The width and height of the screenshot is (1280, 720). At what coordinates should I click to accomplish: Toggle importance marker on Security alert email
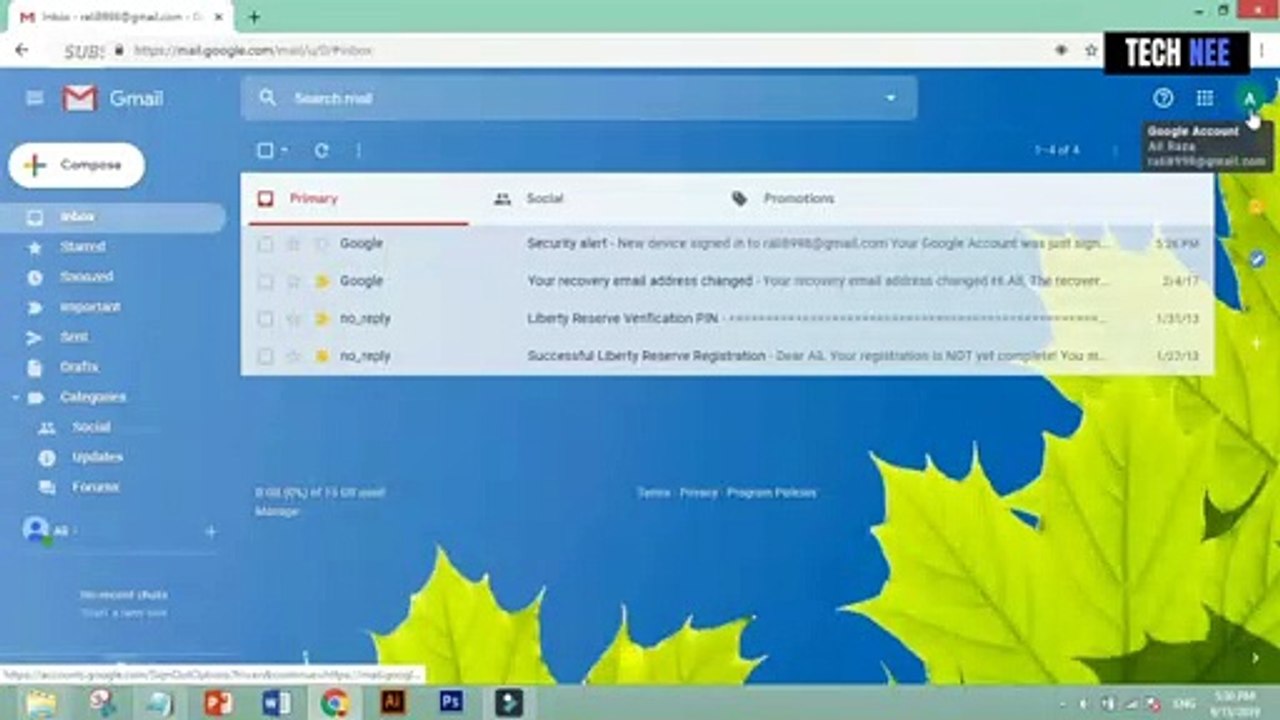tap(321, 243)
